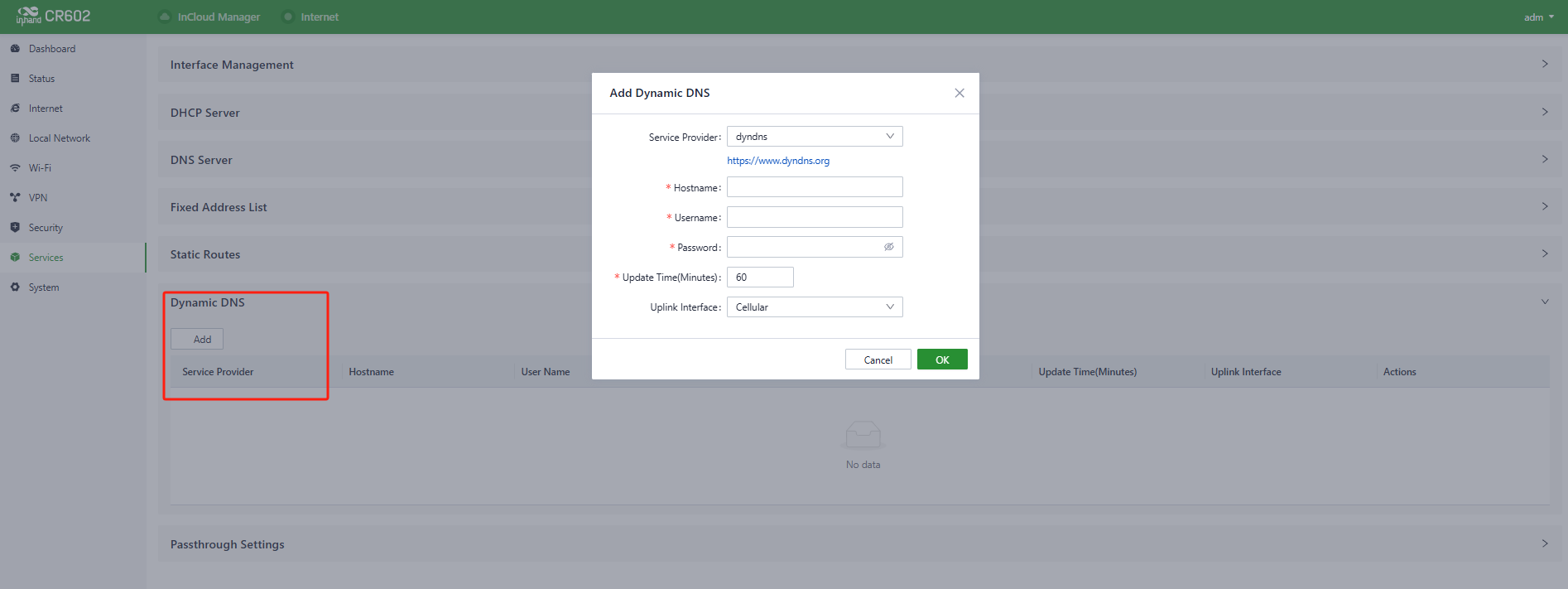Click the InHand CR602 logo
Image resolution: width=1568 pixels, height=589 pixels.
pos(53,16)
